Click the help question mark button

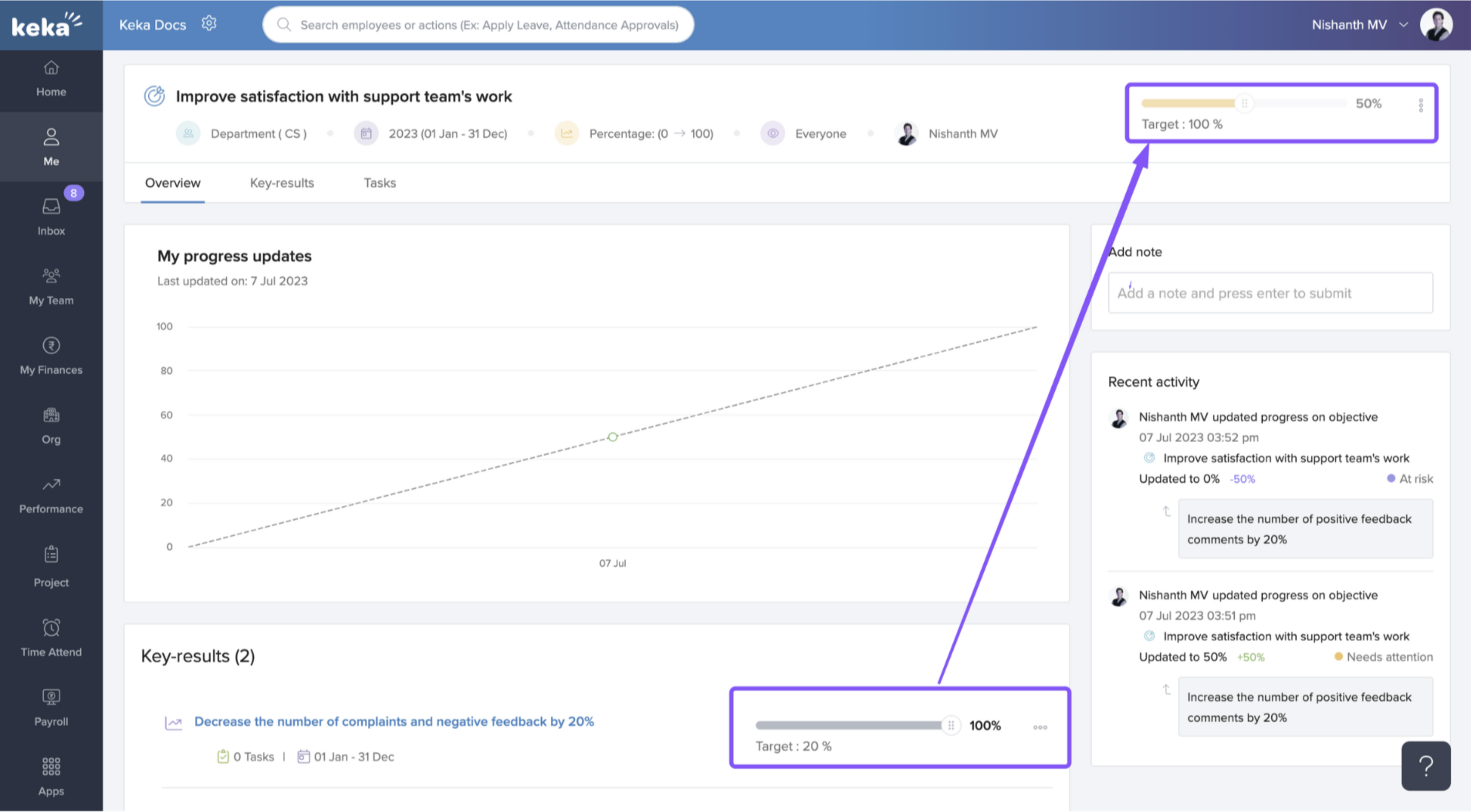coord(1426,765)
